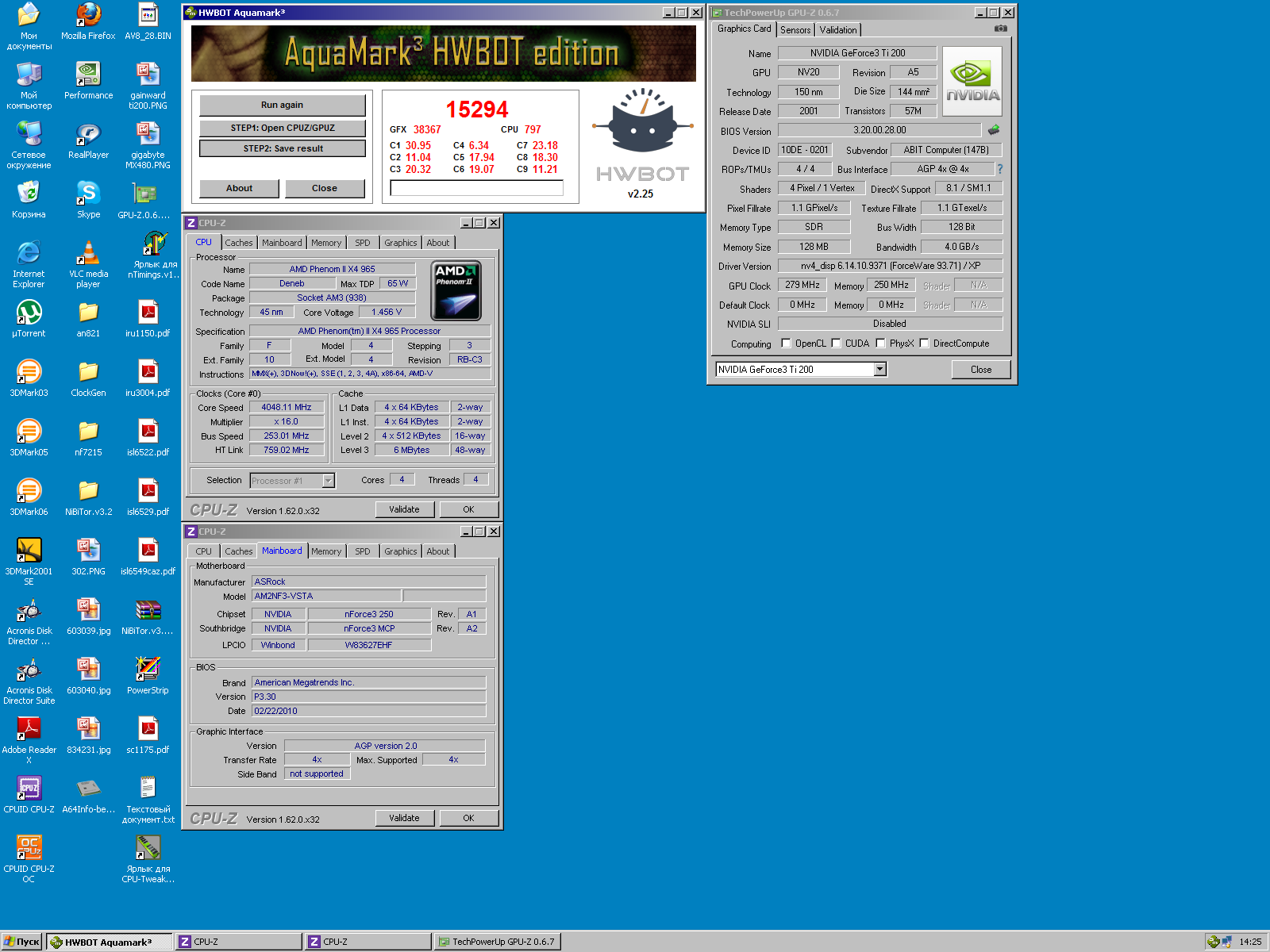Image resolution: width=1270 pixels, height=952 pixels.
Task: Select TechPowerUp GPU-Z taskbar button
Action: click(498, 942)
